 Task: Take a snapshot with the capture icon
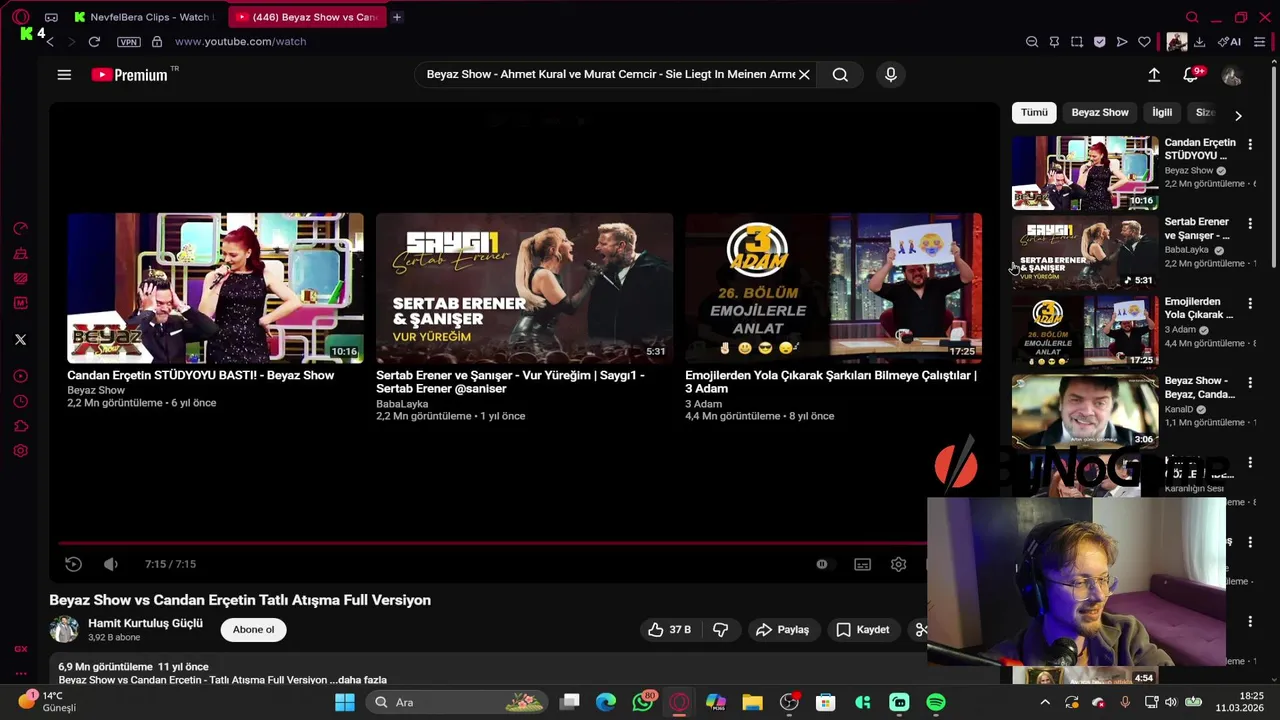1077,42
